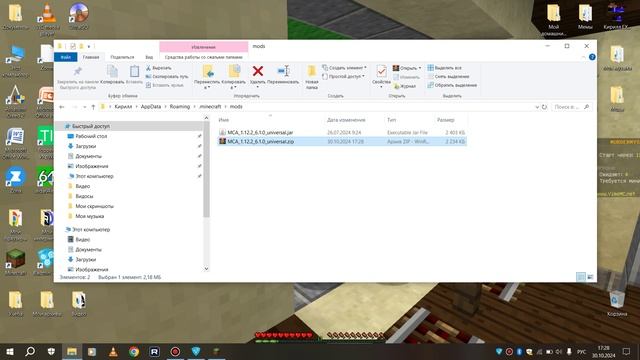Click Скопировать путь in the ribbon
Viewport: 640px width, 360px height.
pos(167,76)
